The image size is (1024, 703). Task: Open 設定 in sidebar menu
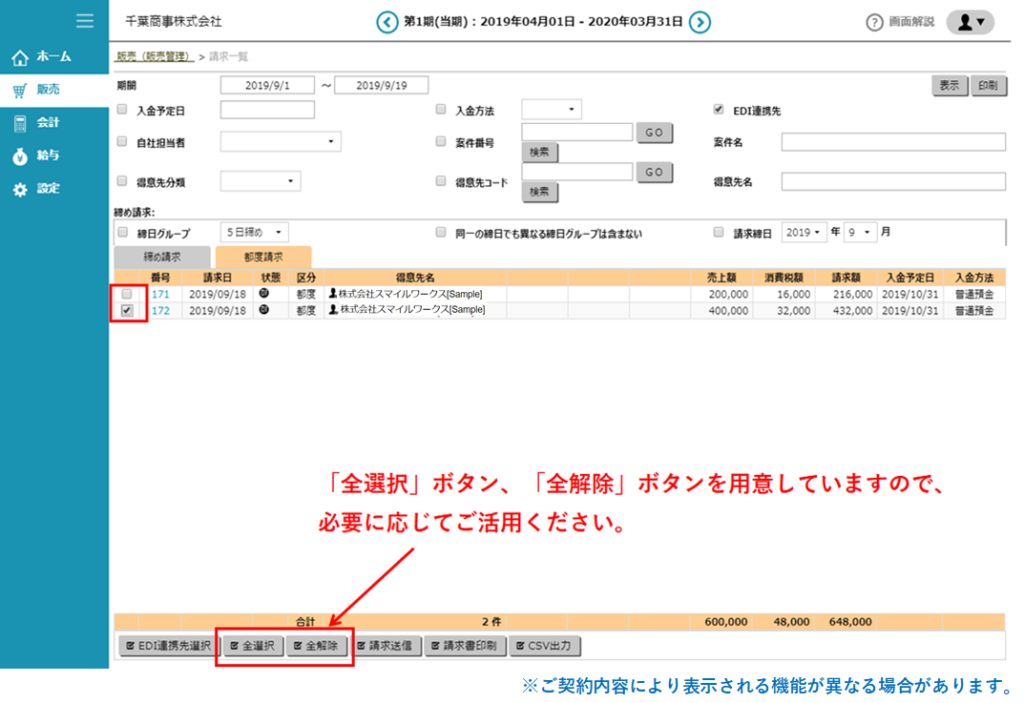tap(54, 189)
